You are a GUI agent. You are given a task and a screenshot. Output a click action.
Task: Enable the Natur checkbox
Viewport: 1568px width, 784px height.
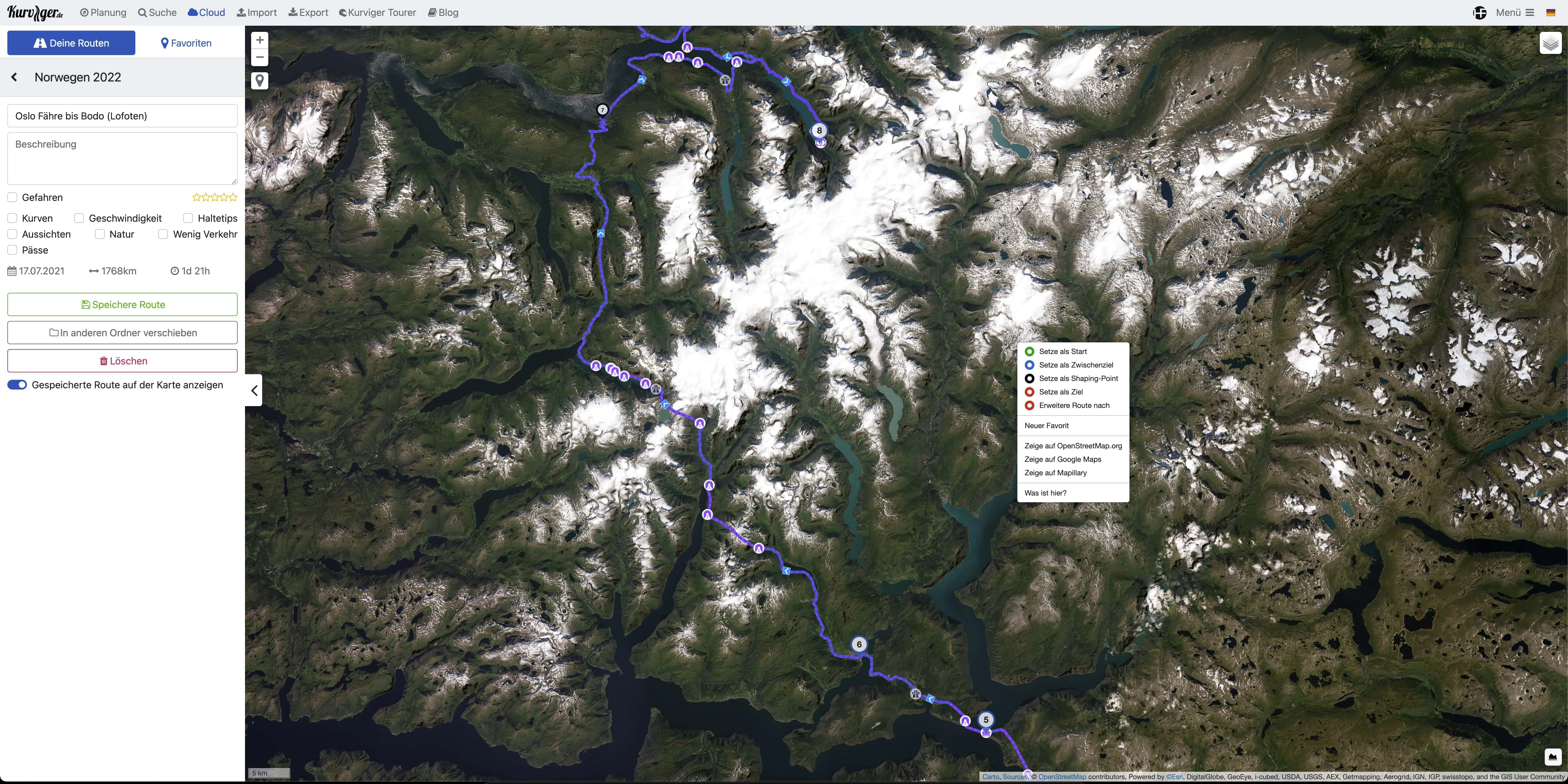[100, 234]
